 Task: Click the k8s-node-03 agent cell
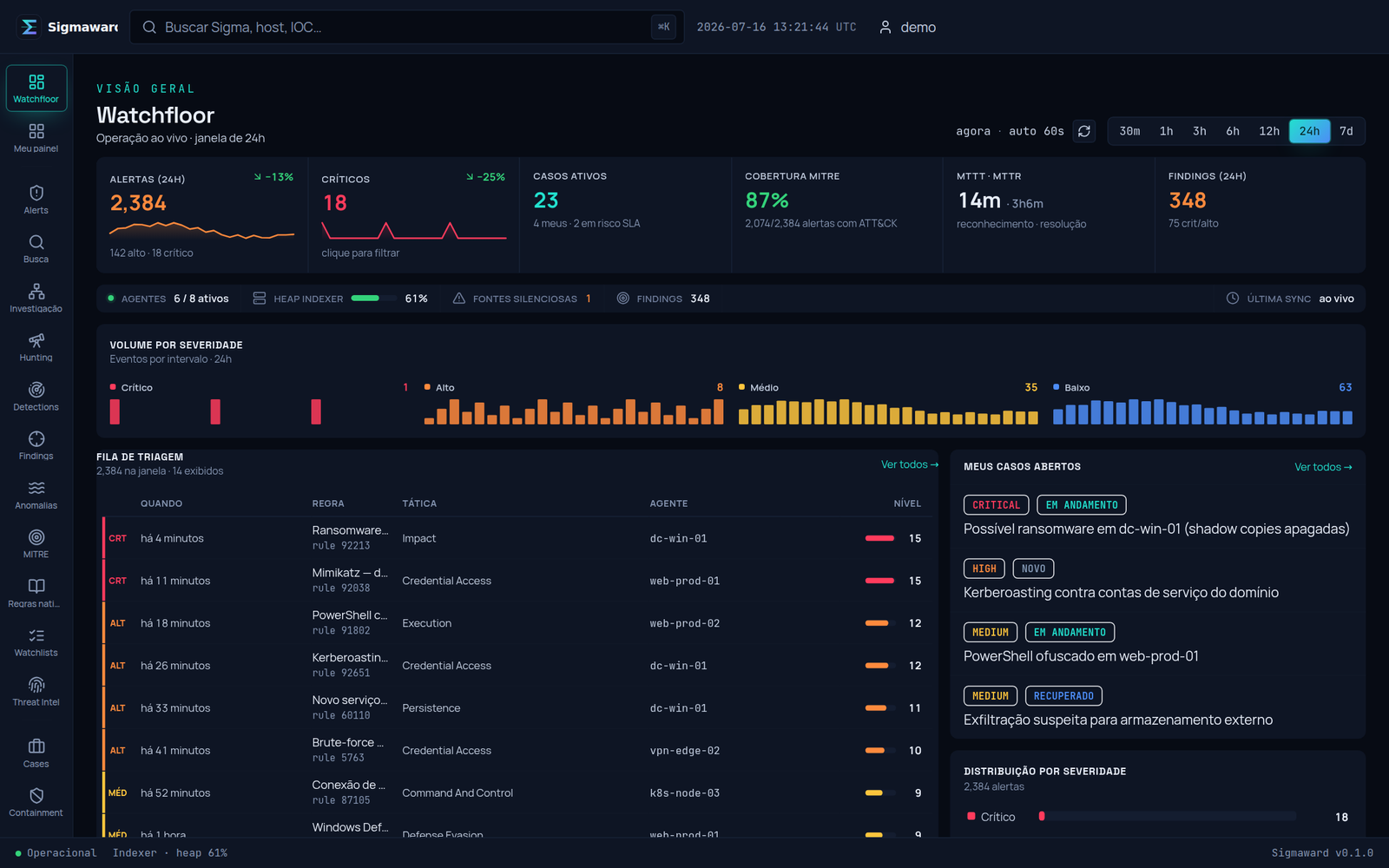685,793
